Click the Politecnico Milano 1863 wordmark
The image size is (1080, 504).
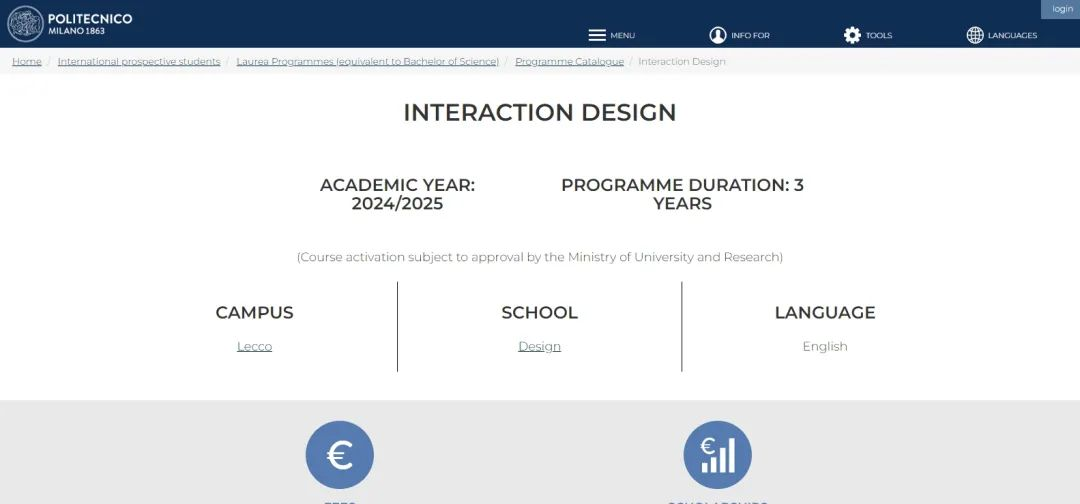point(90,24)
